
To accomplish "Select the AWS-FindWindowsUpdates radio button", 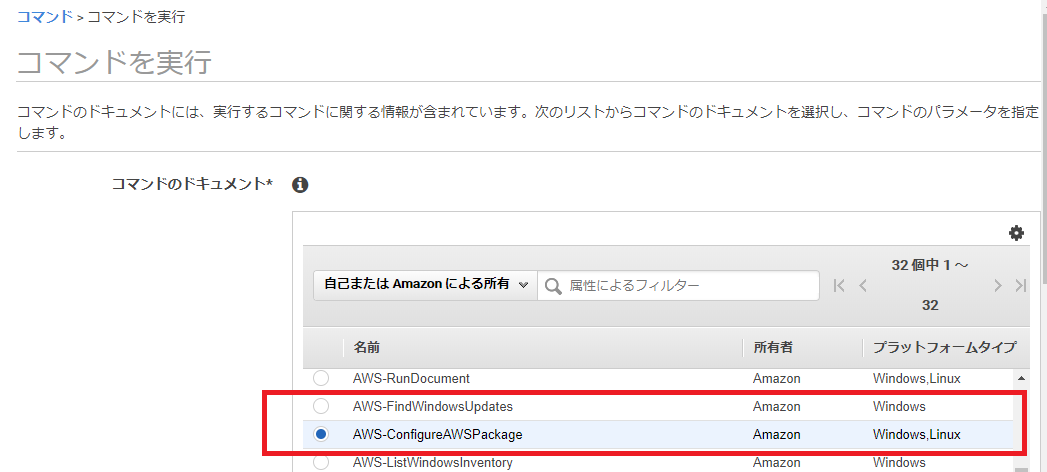I will 321,406.
